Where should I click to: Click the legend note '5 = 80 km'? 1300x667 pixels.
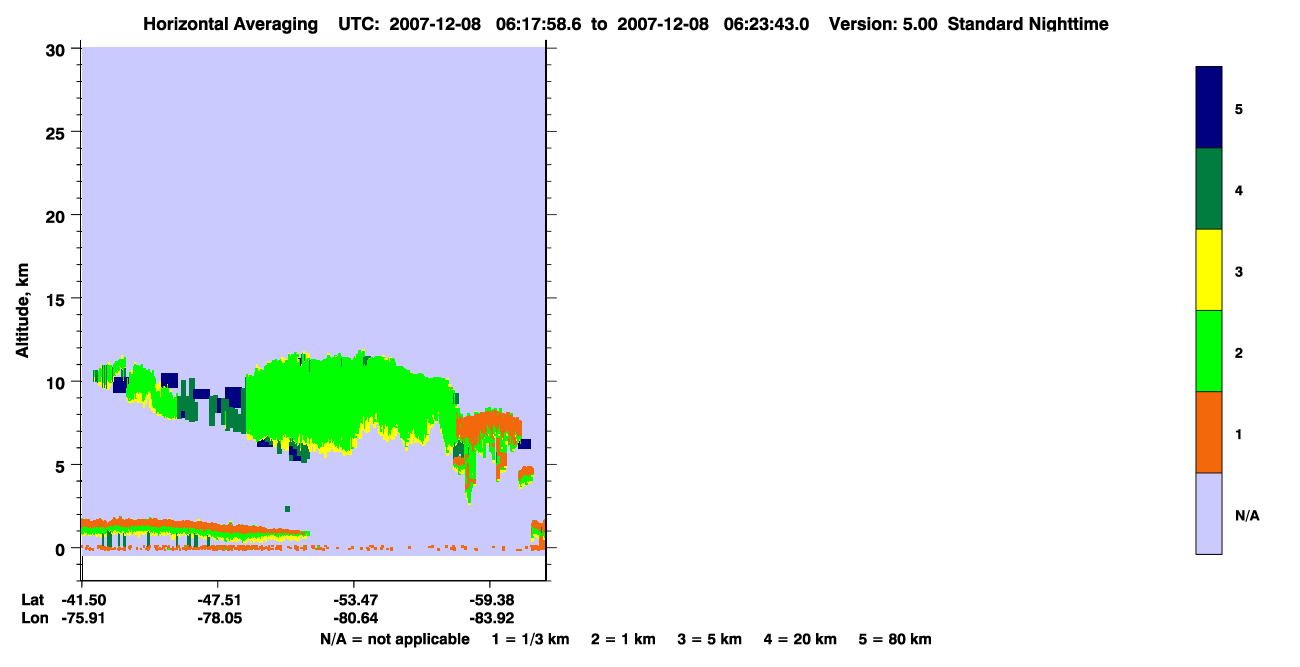[x=895, y=639]
